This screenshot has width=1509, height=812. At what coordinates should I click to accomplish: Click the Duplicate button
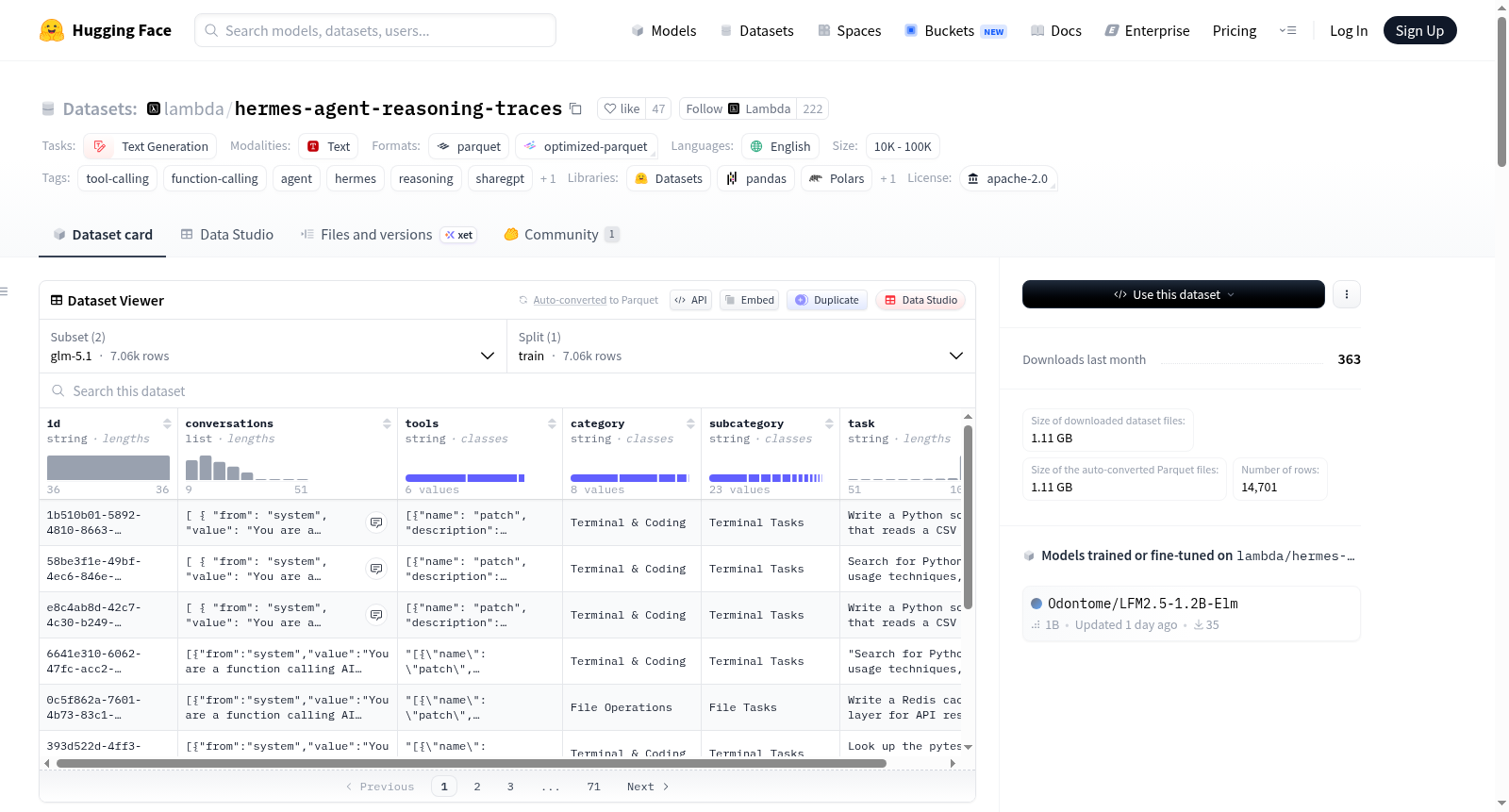coord(827,300)
